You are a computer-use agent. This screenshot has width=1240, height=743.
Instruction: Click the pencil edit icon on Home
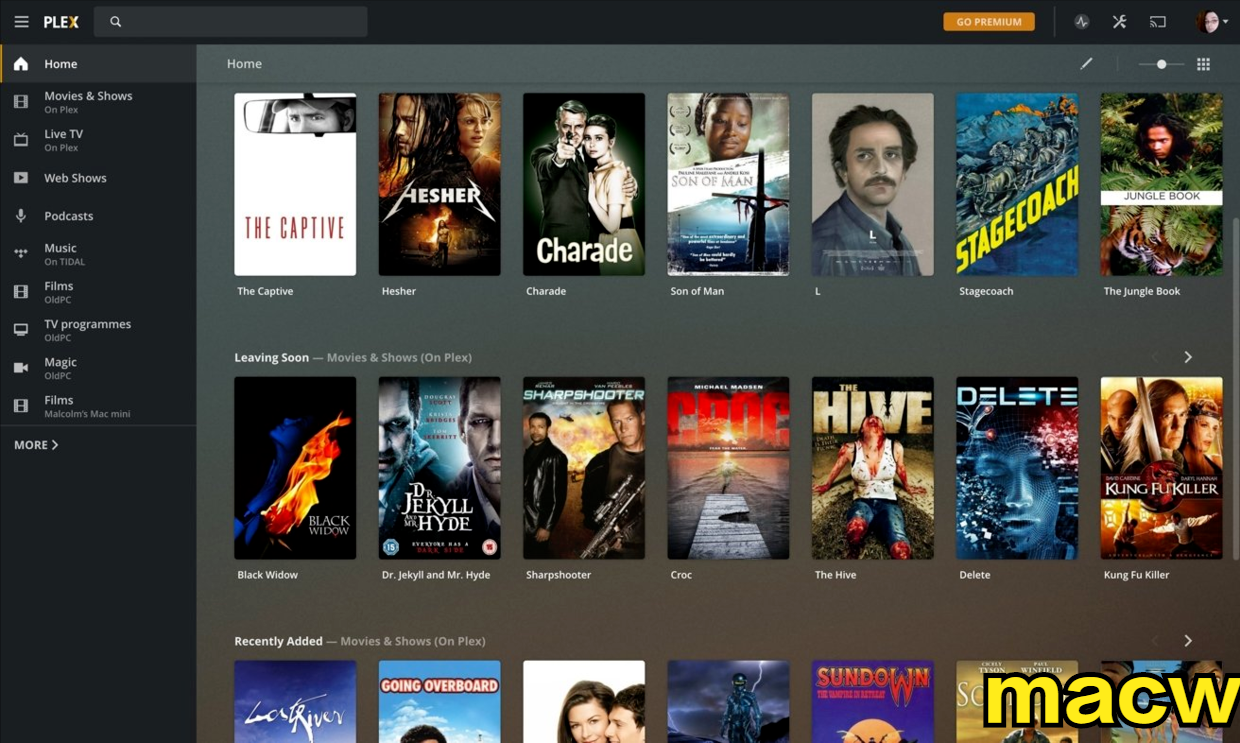[1086, 64]
